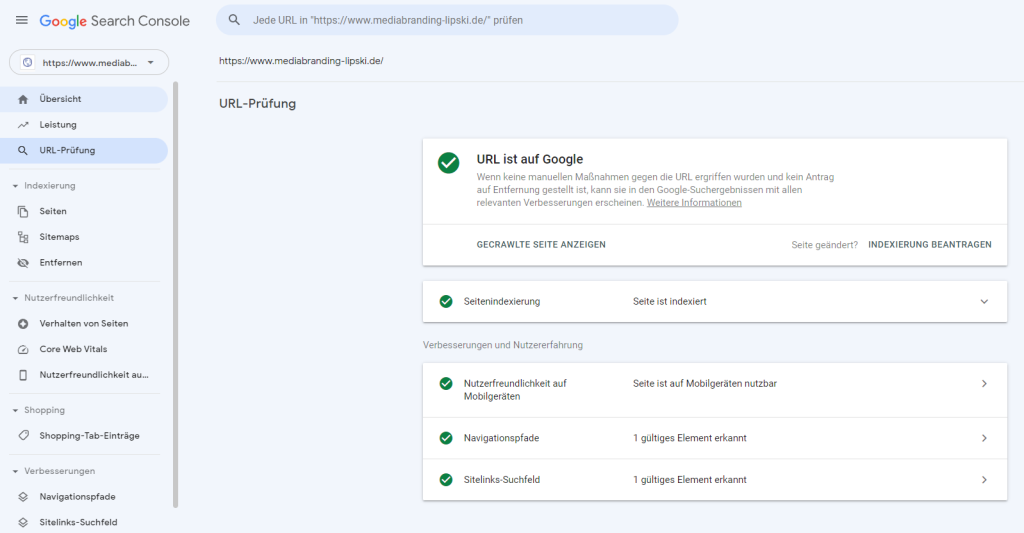Click the gauge icon beside Core Web Vitals
This screenshot has height=533, width=1024.
23,349
